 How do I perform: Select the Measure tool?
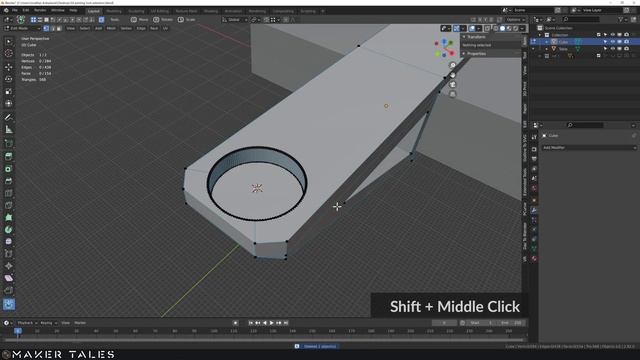(9, 130)
